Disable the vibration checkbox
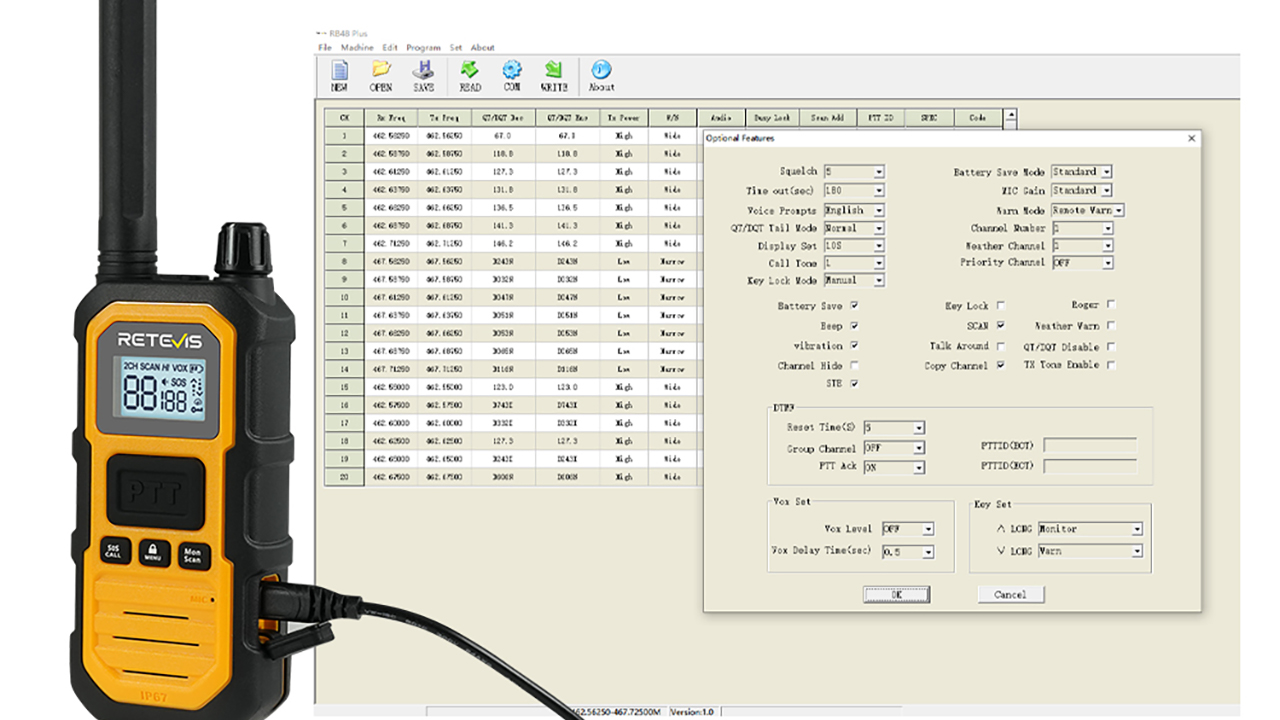This screenshot has width=1280, height=720. click(854, 345)
